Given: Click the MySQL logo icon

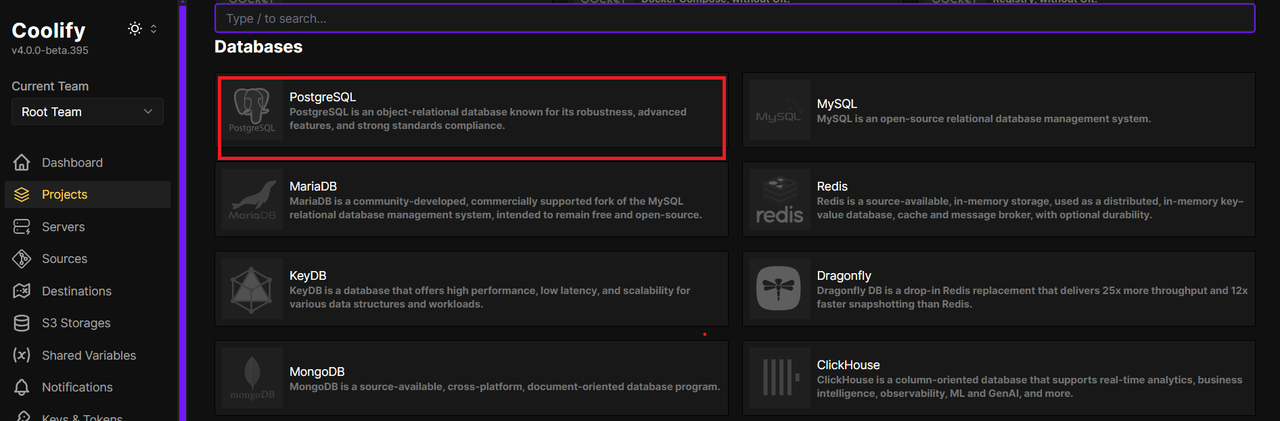Looking at the screenshot, I should (x=780, y=110).
